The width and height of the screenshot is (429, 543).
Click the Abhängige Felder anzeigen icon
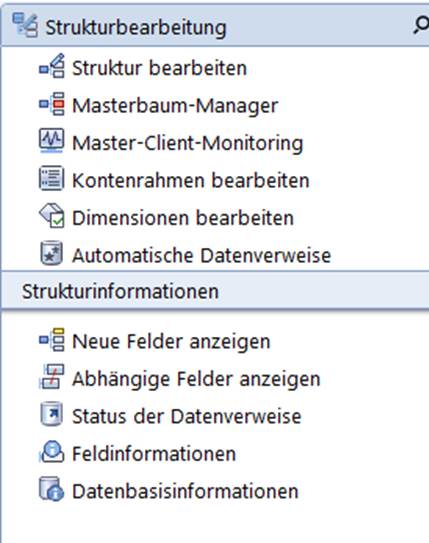(52, 376)
